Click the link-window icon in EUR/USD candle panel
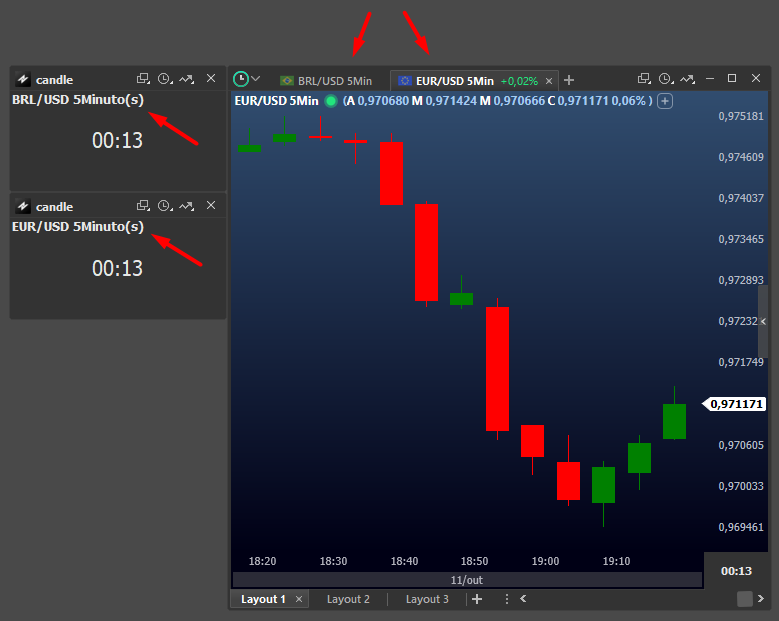 pyautogui.click(x=143, y=206)
